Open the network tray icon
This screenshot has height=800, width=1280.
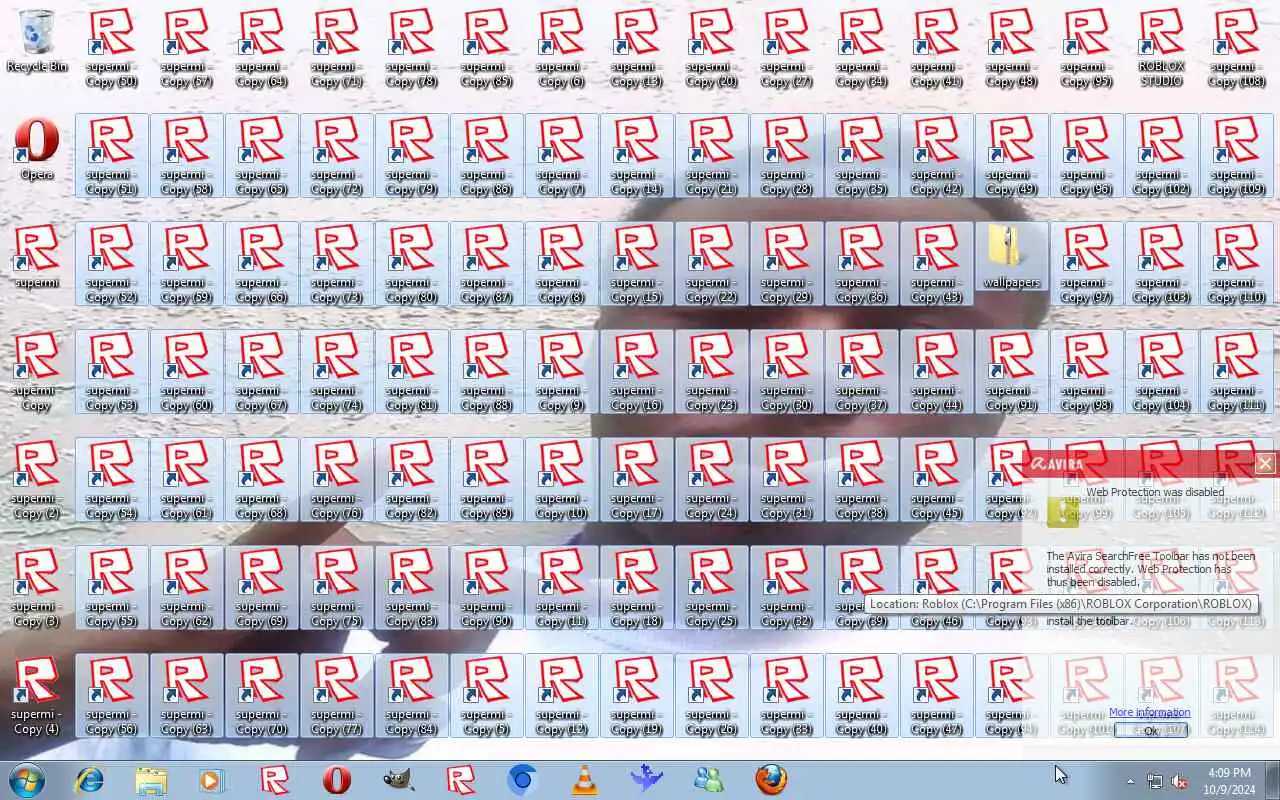tap(1155, 781)
